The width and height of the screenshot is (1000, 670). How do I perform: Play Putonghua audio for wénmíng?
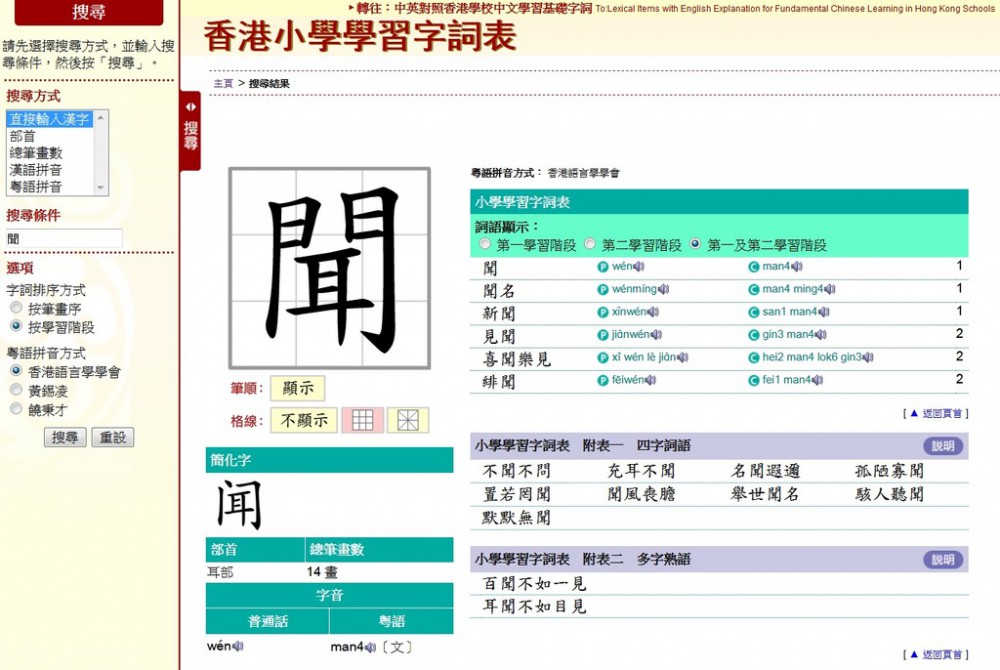pos(663,290)
